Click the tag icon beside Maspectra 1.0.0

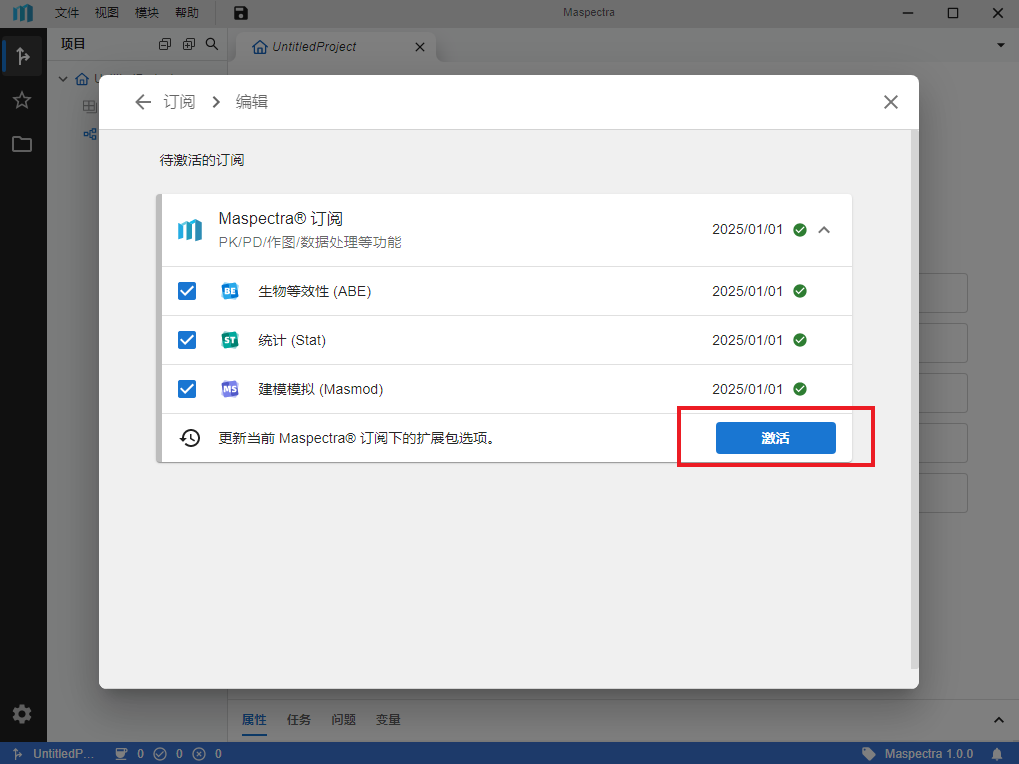[x=869, y=754]
